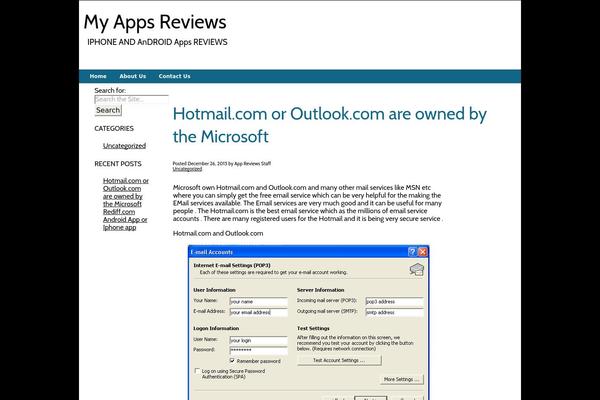Screen dimensions: 600x400
Task: Click the post date and author line
Action: coord(222,163)
